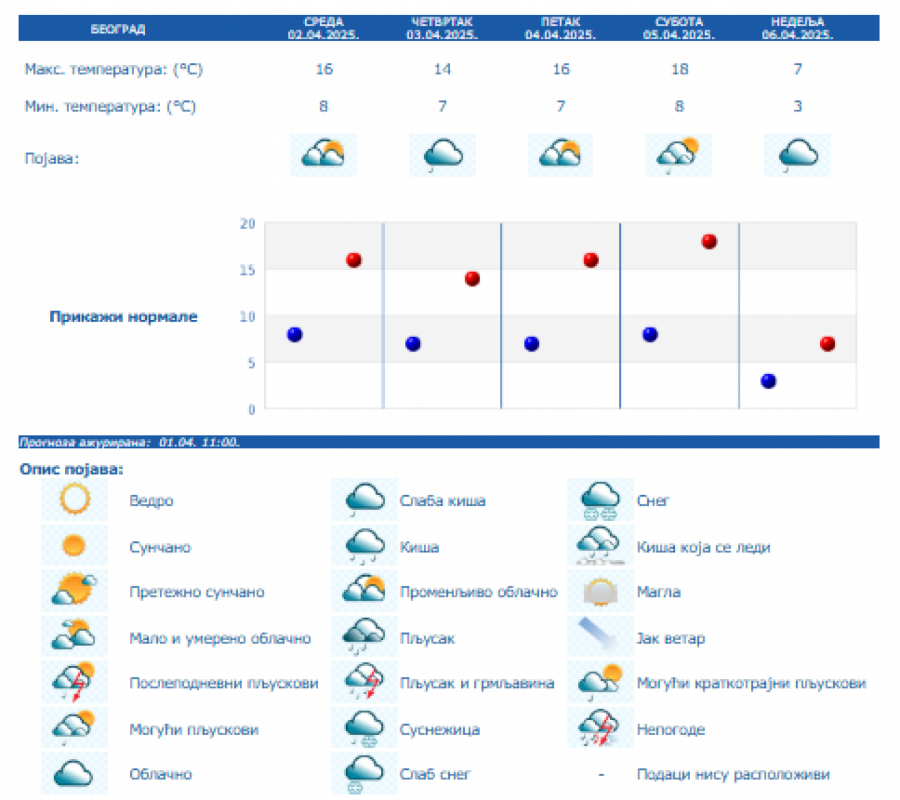Click Sunday's blue min temperature dot
The width and height of the screenshot is (900, 800).
[768, 381]
